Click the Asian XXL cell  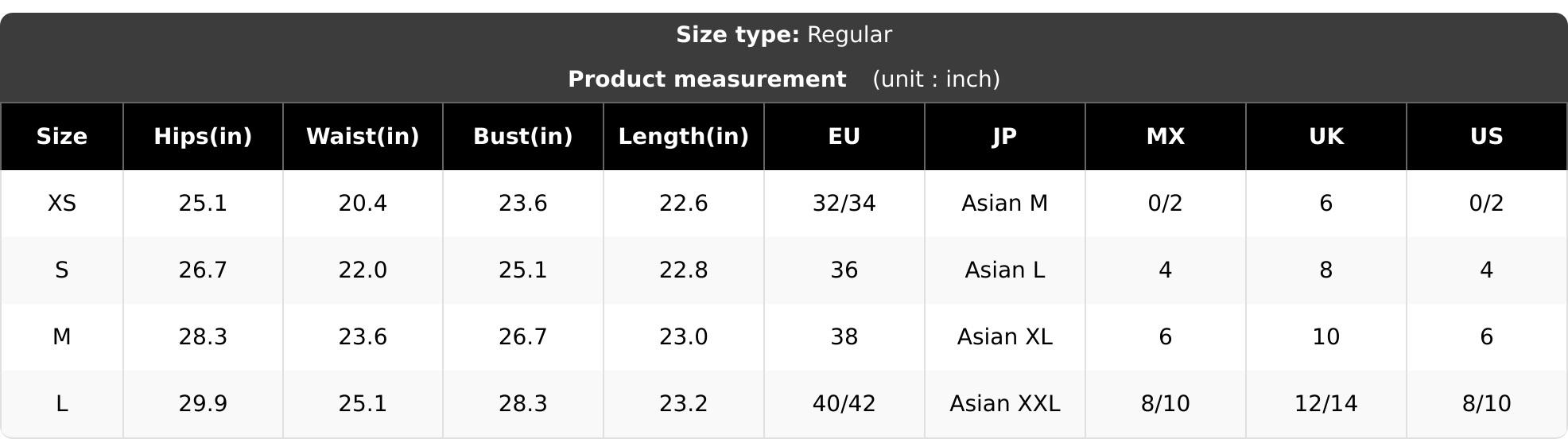(1005, 404)
